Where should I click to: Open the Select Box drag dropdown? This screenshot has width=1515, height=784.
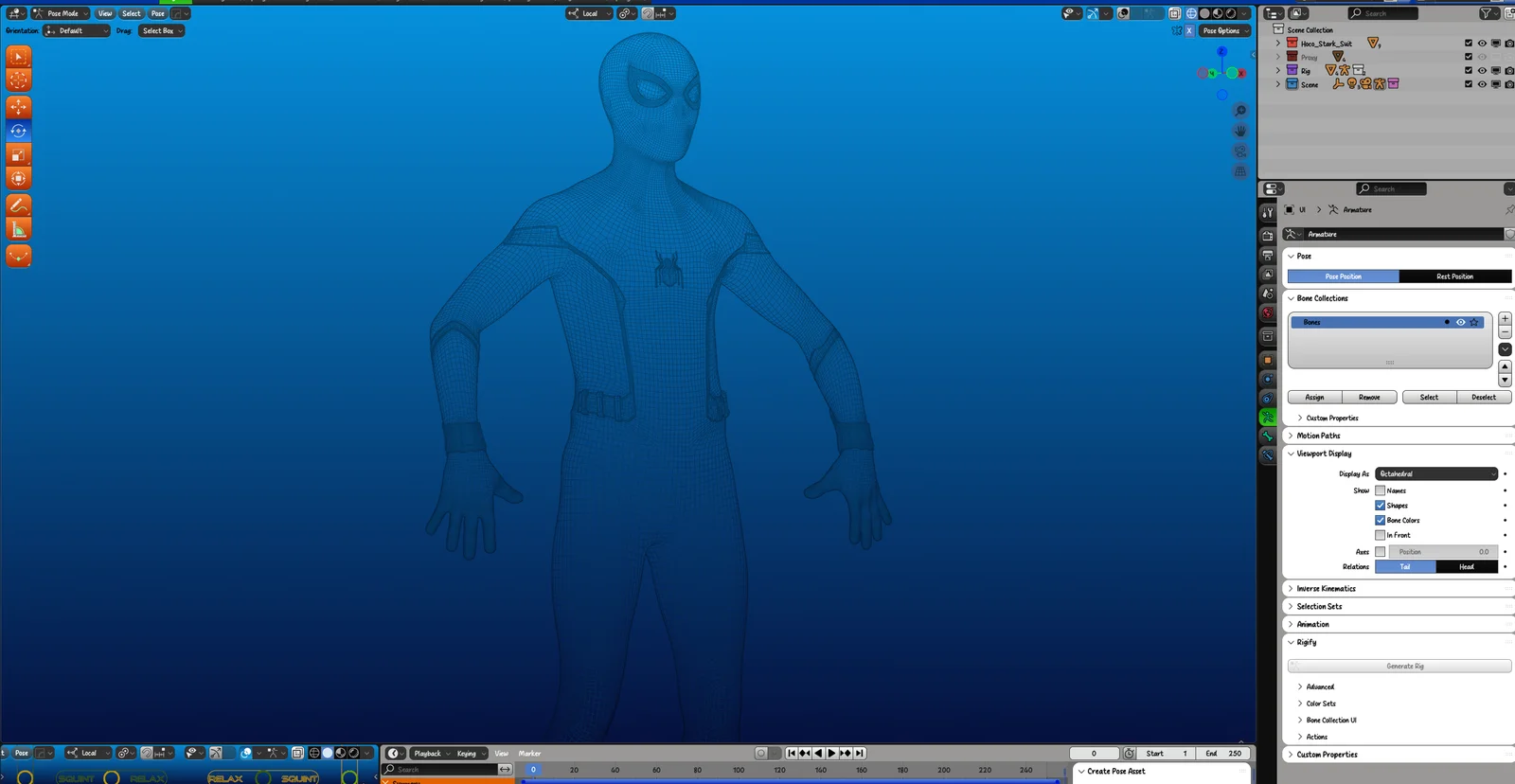162,30
